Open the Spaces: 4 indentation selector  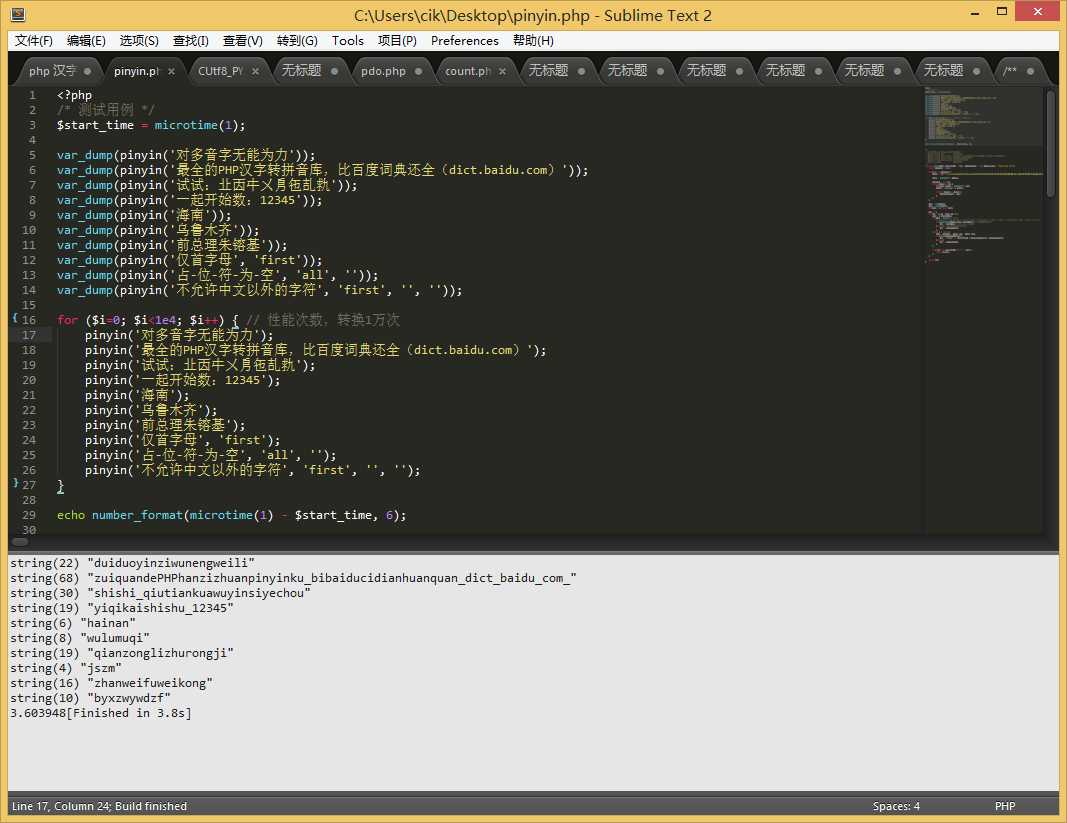(x=896, y=806)
